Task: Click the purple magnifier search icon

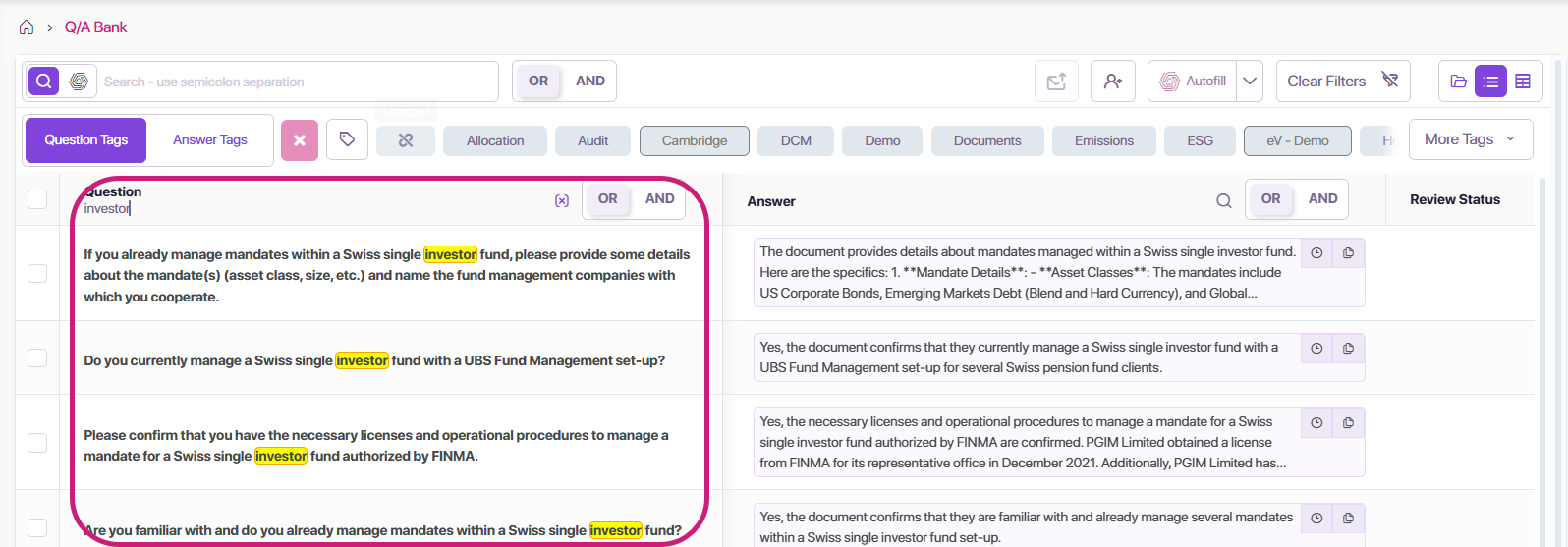Action: pyautogui.click(x=43, y=82)
